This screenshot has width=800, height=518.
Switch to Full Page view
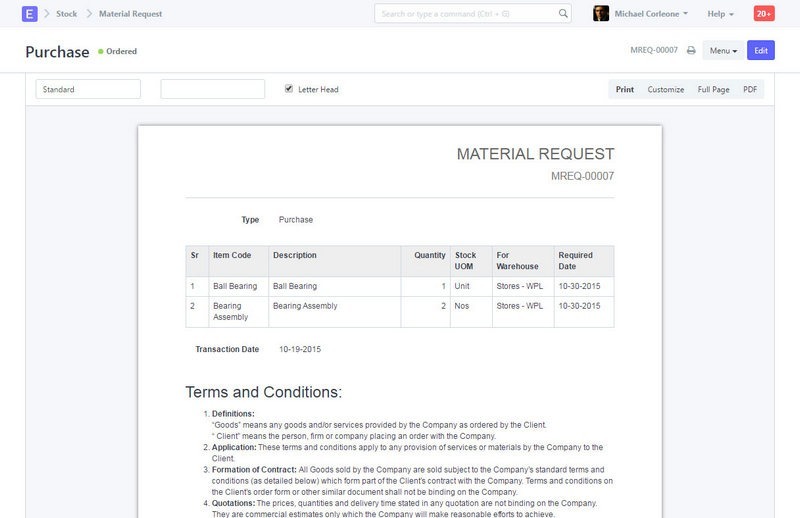pos(713,89)
